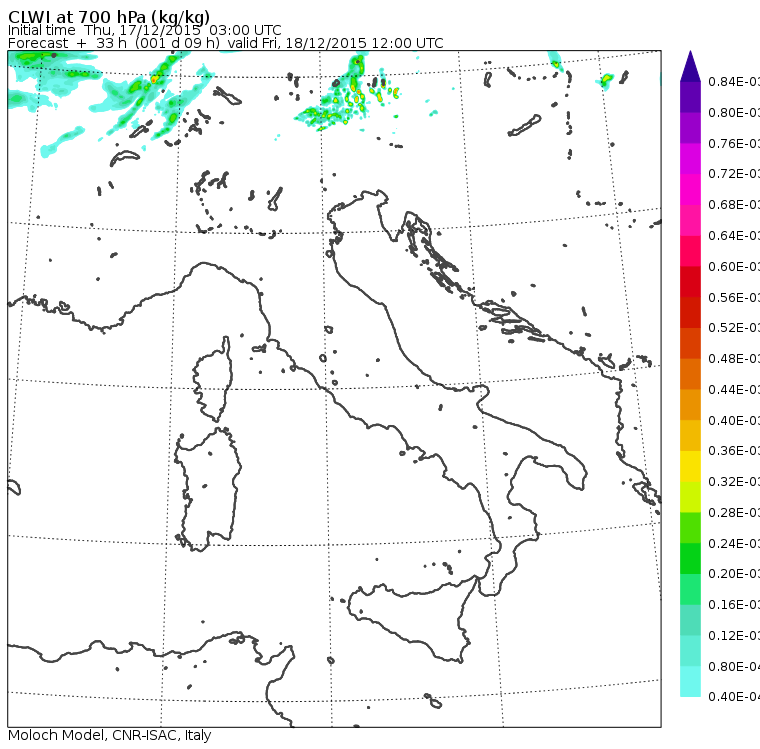Click the 0.56E-03 colorbar label
760x749 pixels.
click(734, 297)
